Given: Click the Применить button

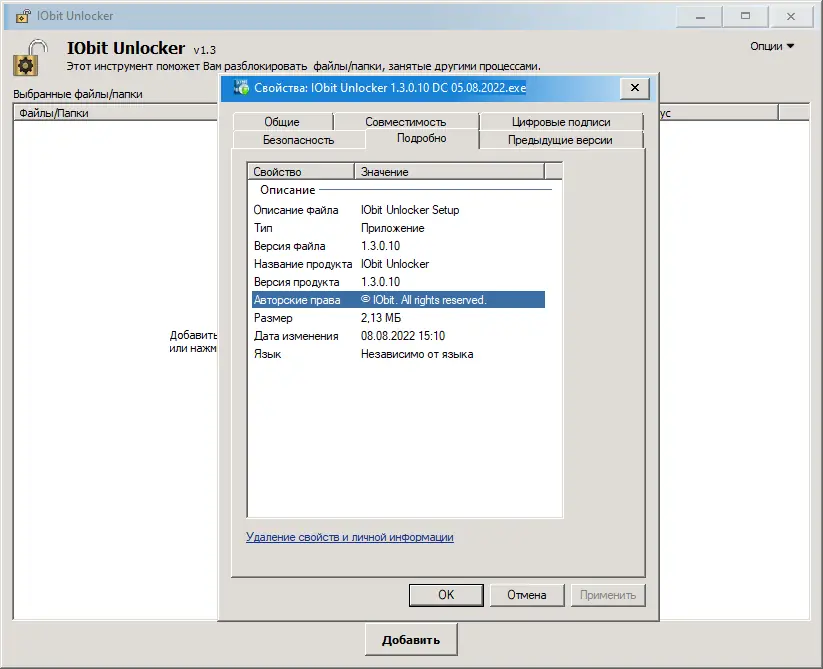Looking at the screenshot, I should (x=608, y=595).
